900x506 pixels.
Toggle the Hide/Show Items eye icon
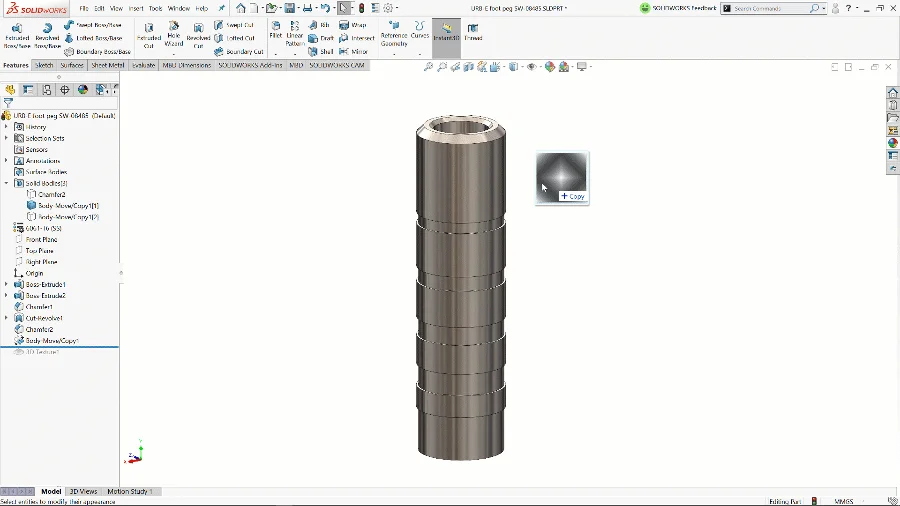533,67
